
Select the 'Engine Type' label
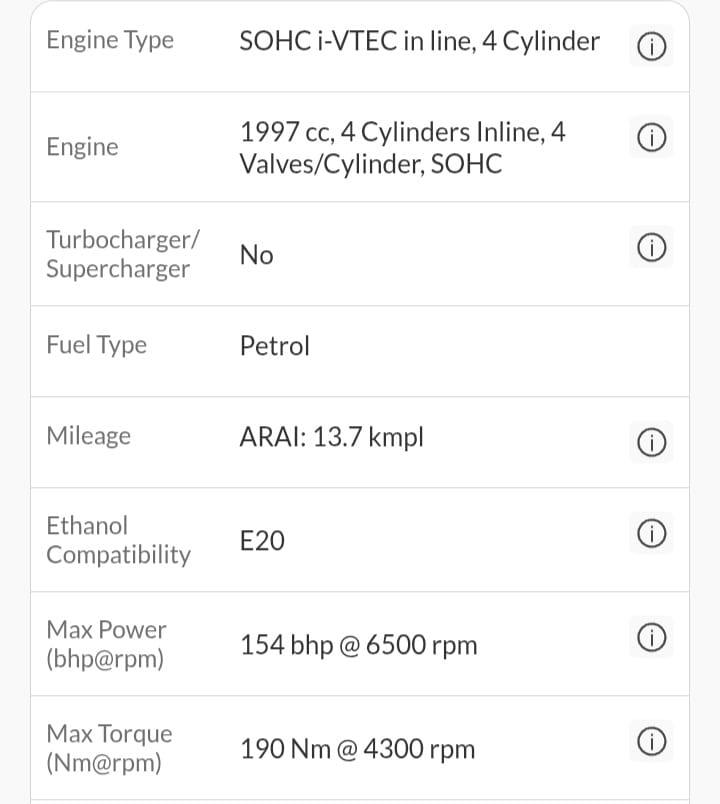pos(110,40)
